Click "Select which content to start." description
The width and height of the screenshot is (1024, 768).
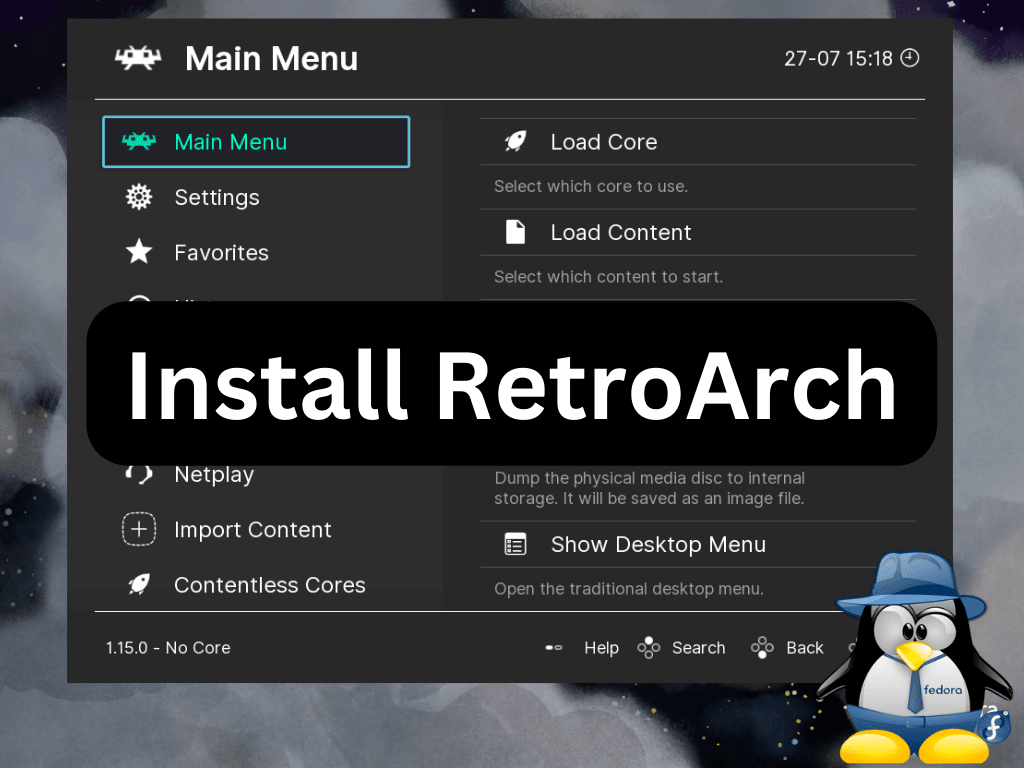(609, 277)
